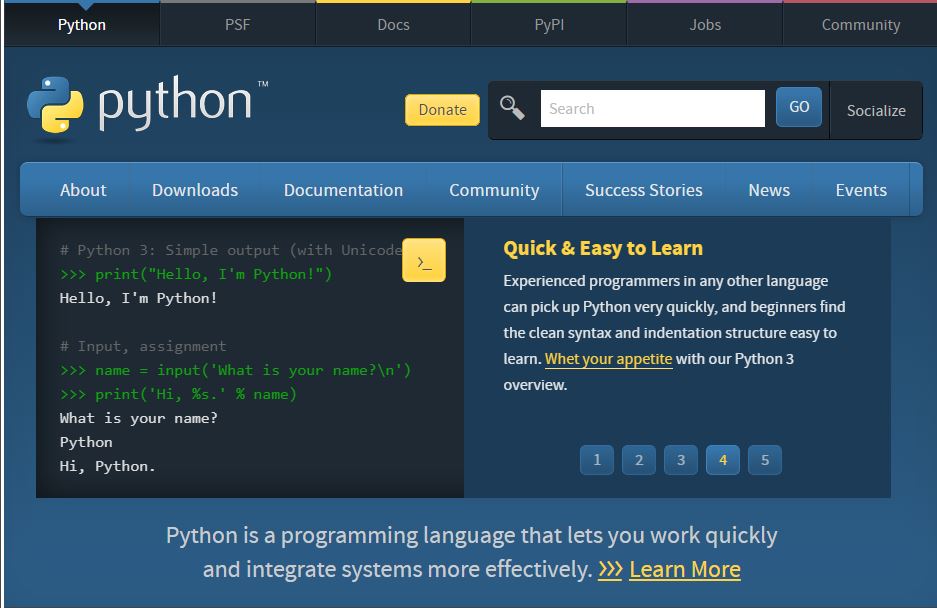The image size is (937, 608).
Task: Open the Downloads menu
Action: click(195, 190)
